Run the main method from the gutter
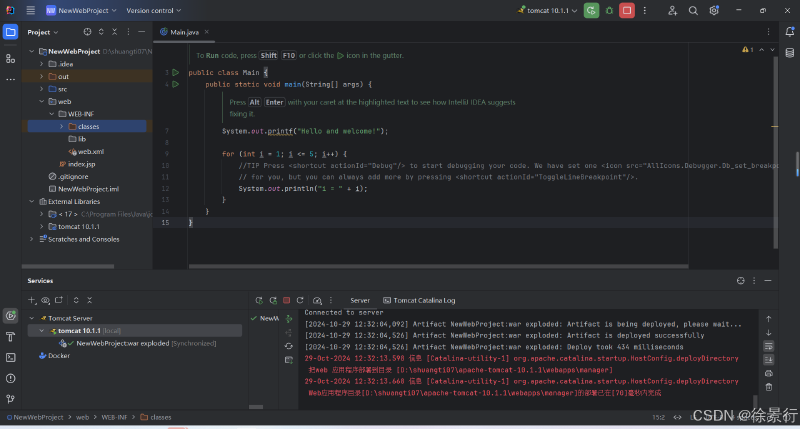This screenshot has height=429, width=800. [x=176, y=84]
